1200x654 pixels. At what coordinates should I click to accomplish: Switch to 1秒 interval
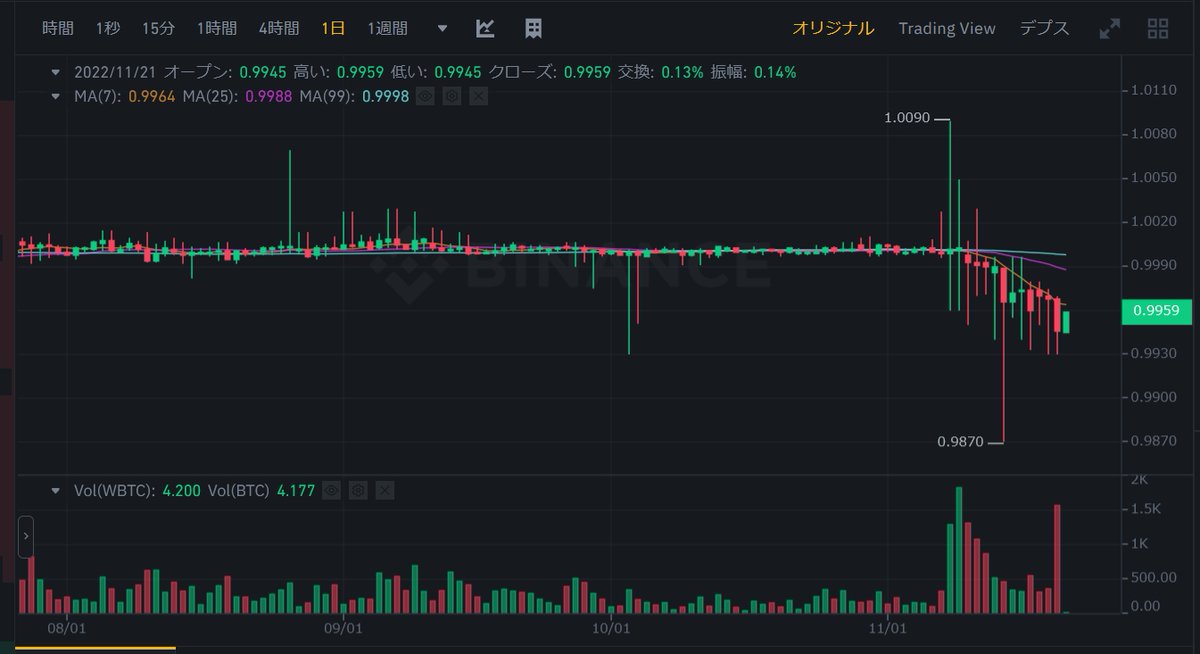click(108, 28)
